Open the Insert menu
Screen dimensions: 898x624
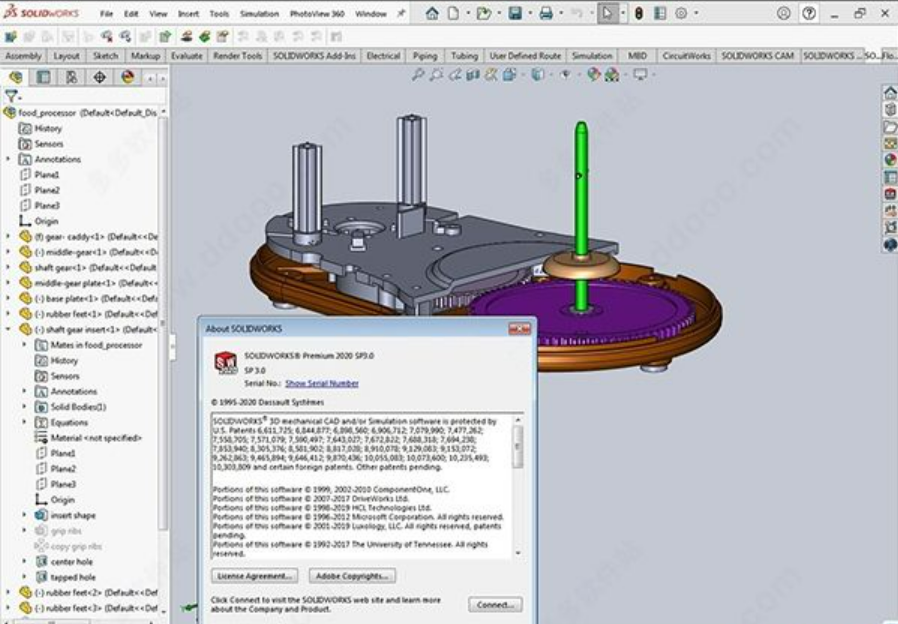188,14
